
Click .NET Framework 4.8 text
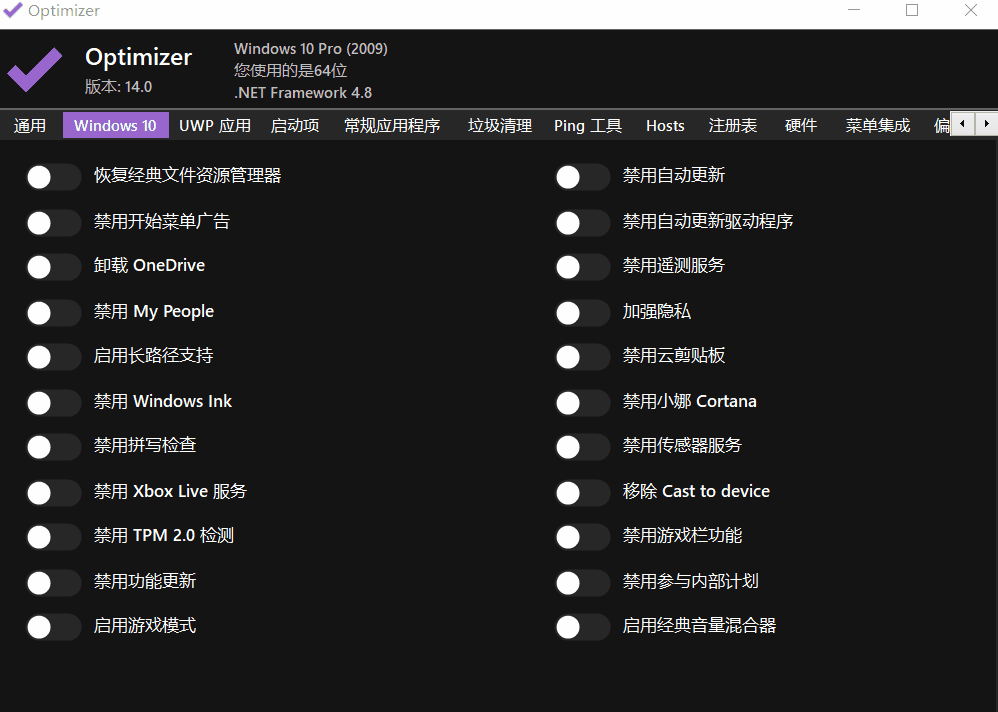pyautogui.click(x=303, y=93)
